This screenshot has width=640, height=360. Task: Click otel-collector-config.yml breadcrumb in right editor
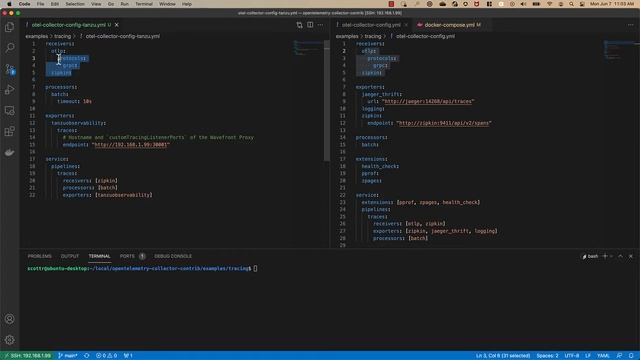(x=425, y=36)
